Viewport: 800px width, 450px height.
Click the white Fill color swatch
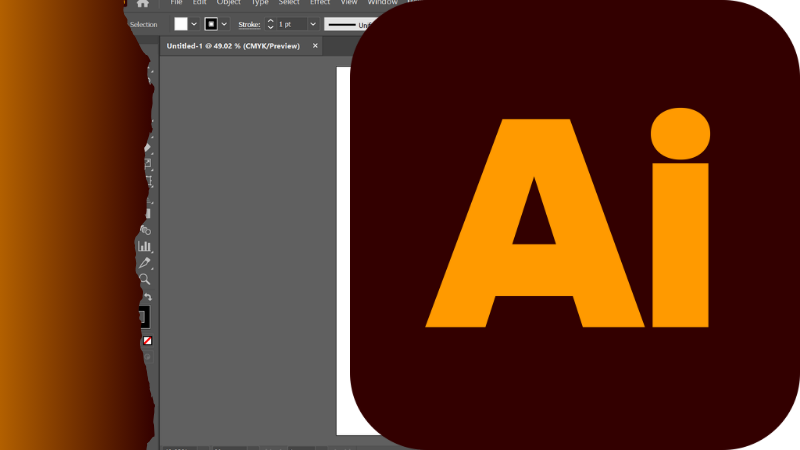(x=181, y=24)
